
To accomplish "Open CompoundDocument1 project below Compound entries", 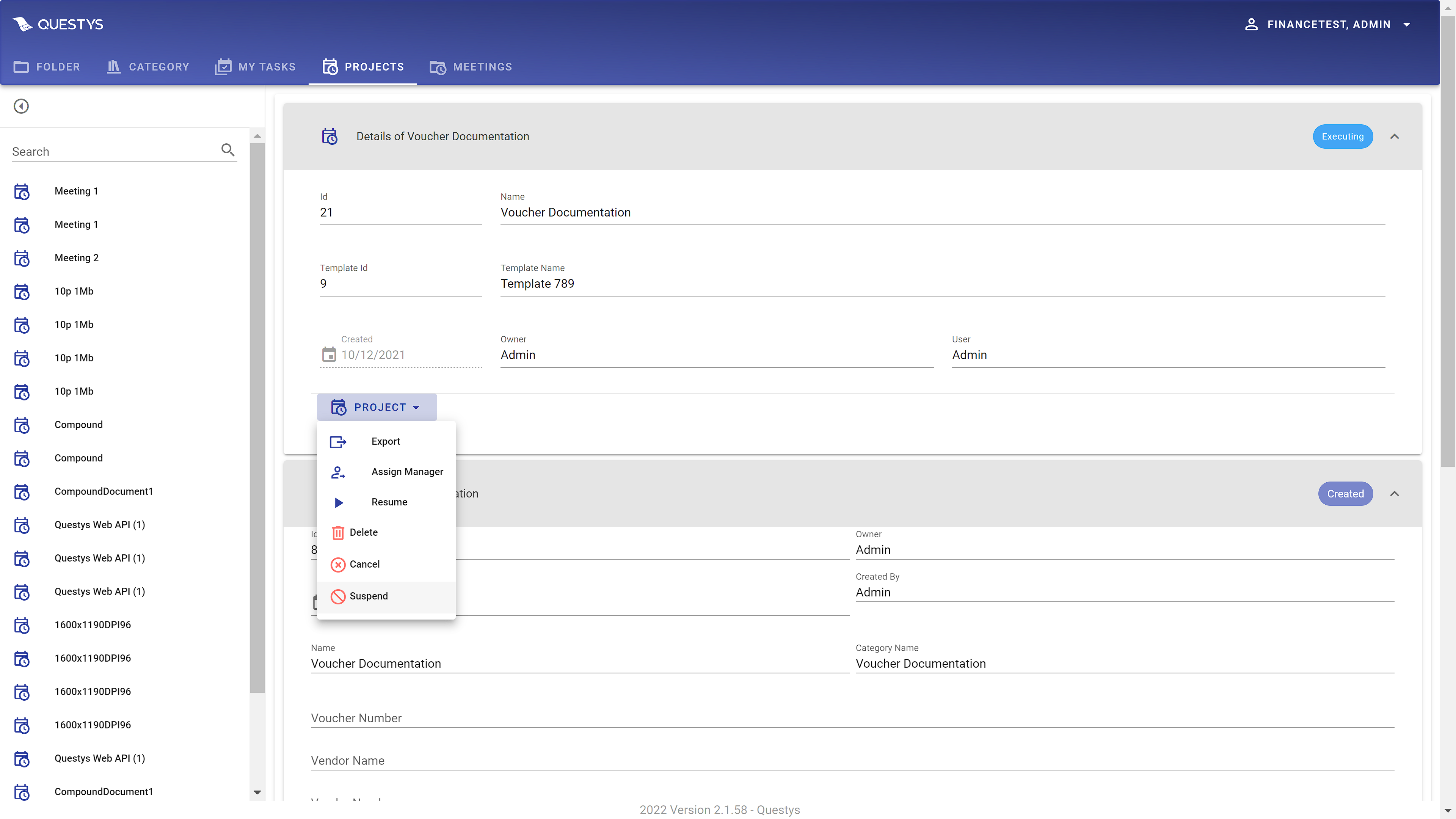I will 124,491.
